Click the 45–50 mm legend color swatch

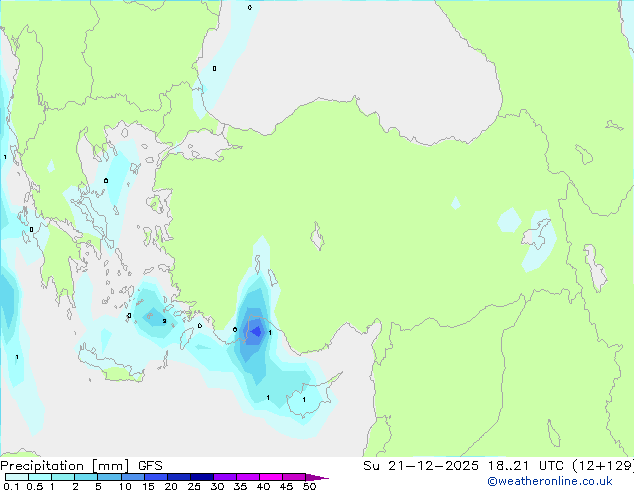(x=294, y=477)
